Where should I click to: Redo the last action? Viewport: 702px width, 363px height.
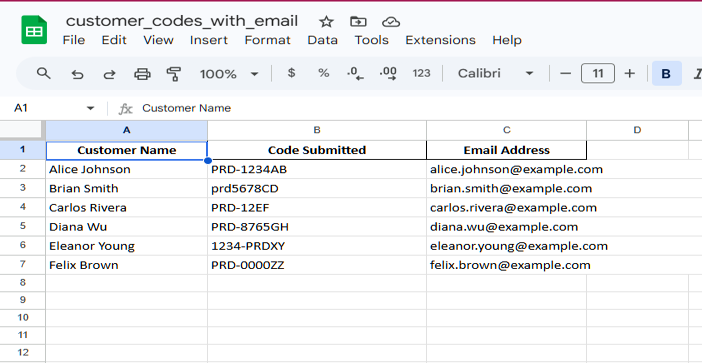pos(109,74)
